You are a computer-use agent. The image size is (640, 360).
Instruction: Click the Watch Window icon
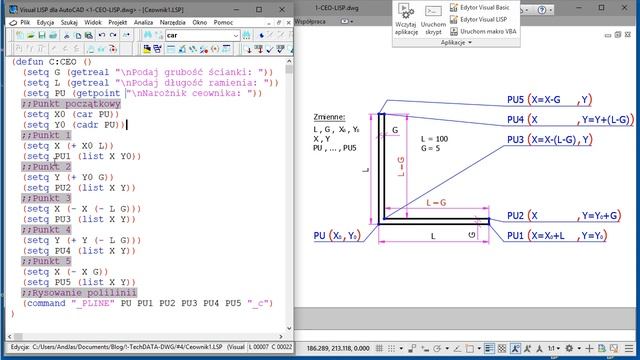tap(226, 49)
